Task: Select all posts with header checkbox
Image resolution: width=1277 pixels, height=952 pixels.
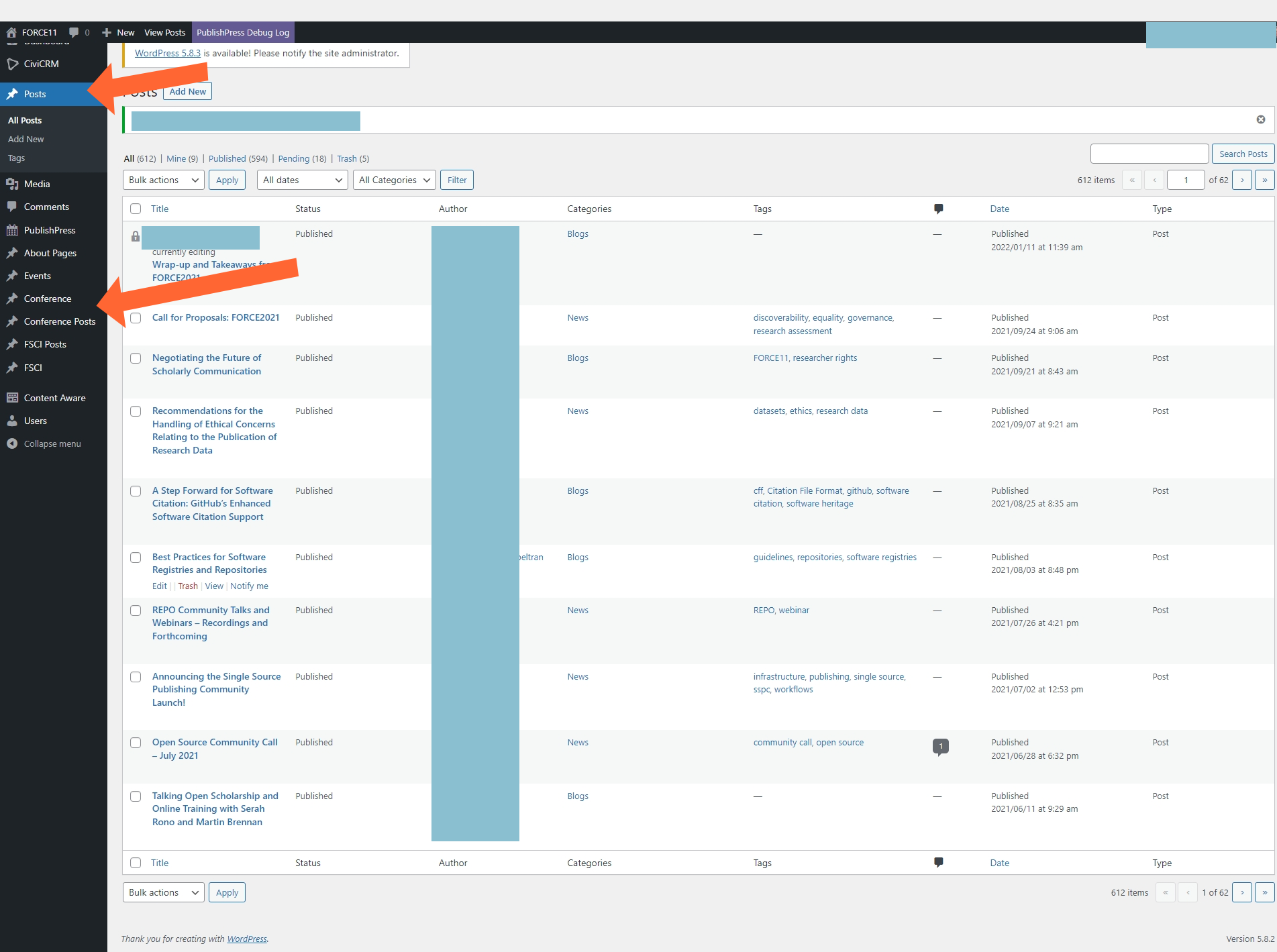Action: (x=136, y=209)
